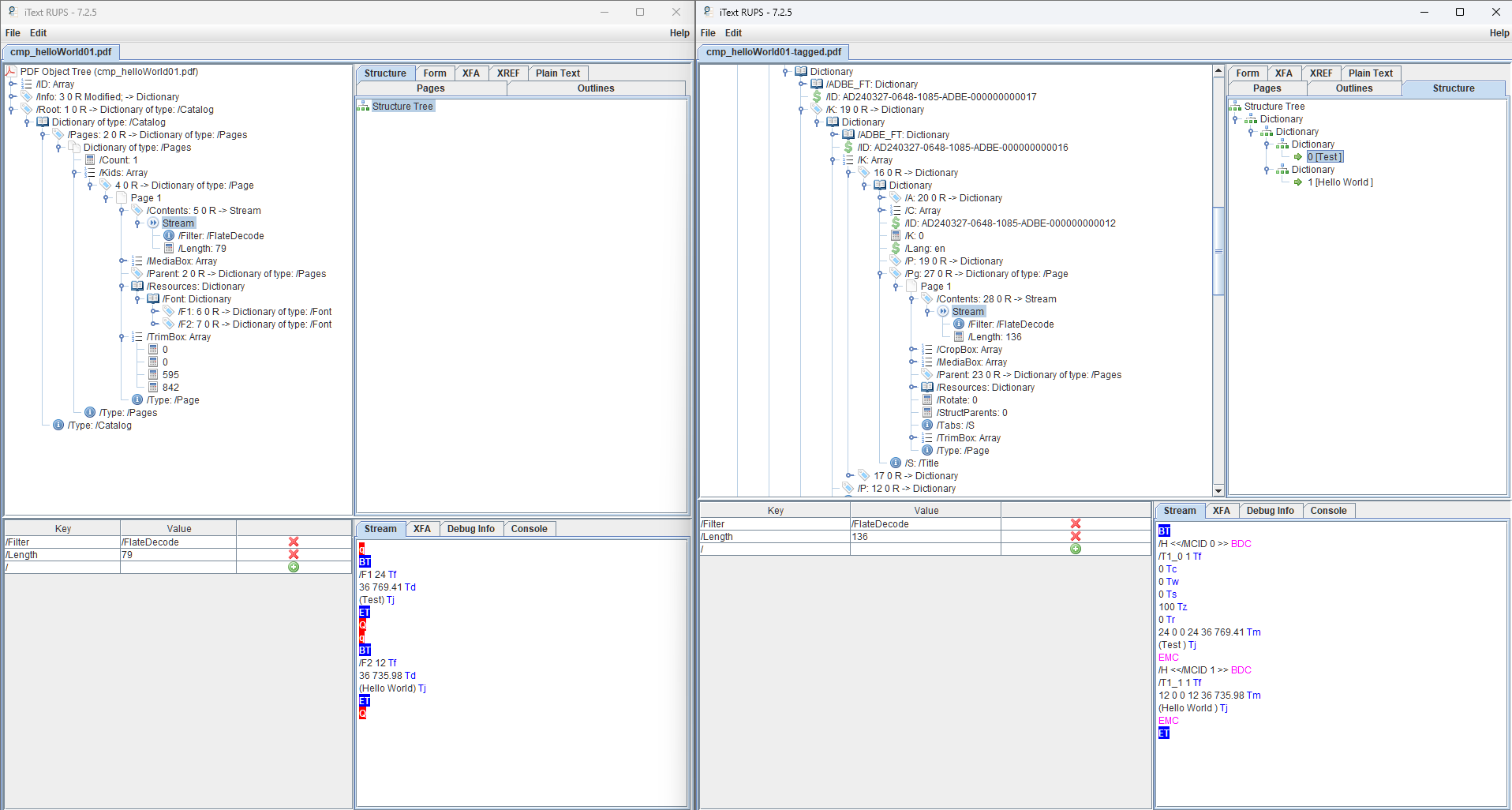Expand the 17 0 R Dictionary node
This screenshot has height=810, width=1512.
click(849, 475)
